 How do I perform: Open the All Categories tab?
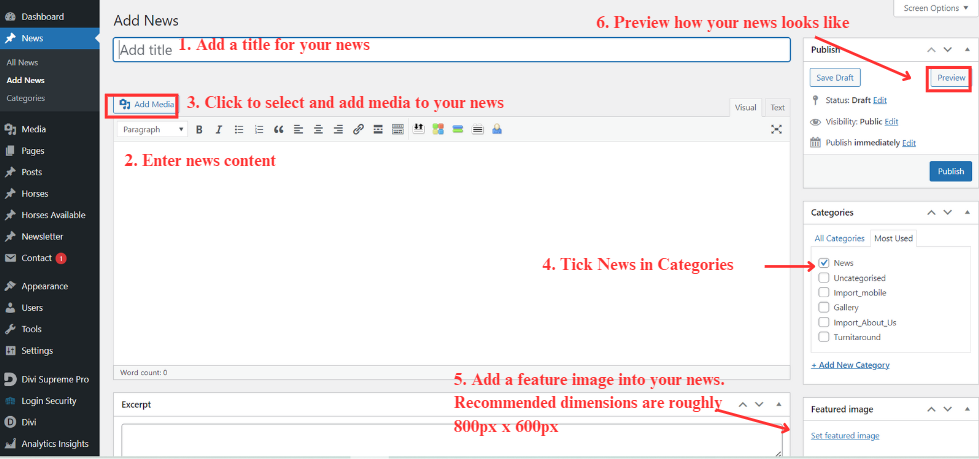(x=839, y=239)
